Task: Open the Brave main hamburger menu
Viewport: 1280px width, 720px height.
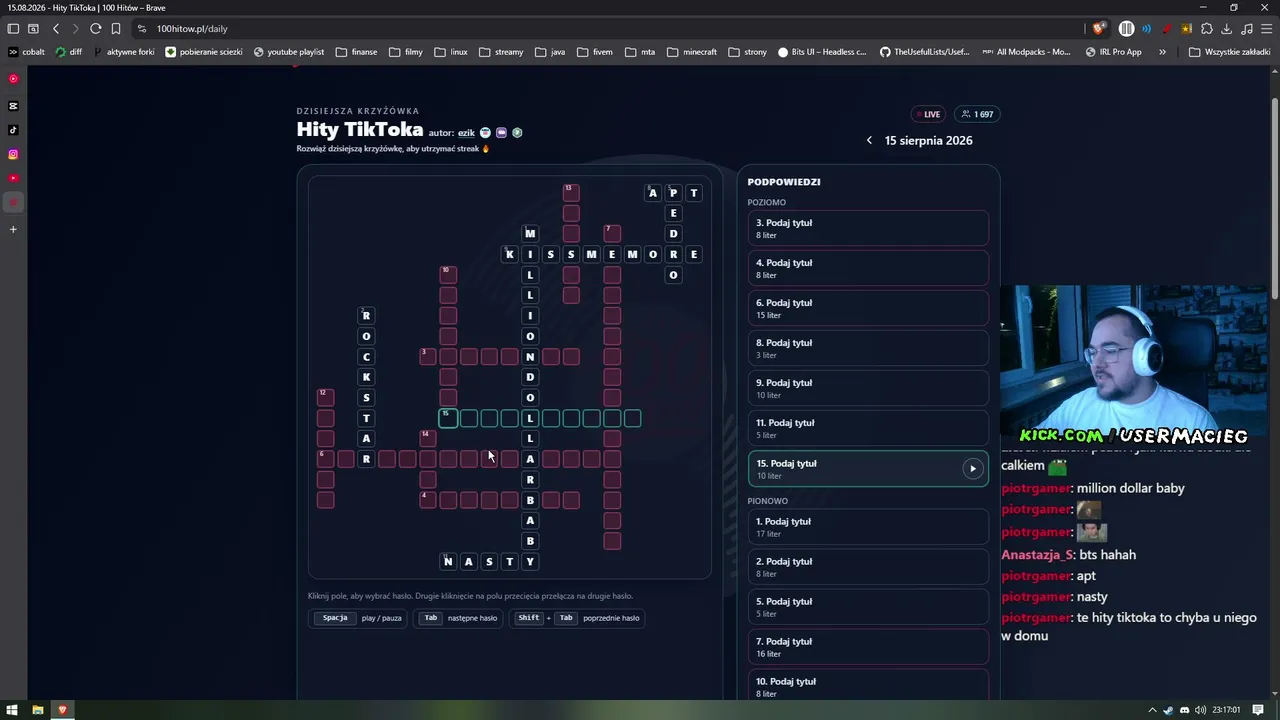Action: pyautogui.click(x=1266, y=29)
